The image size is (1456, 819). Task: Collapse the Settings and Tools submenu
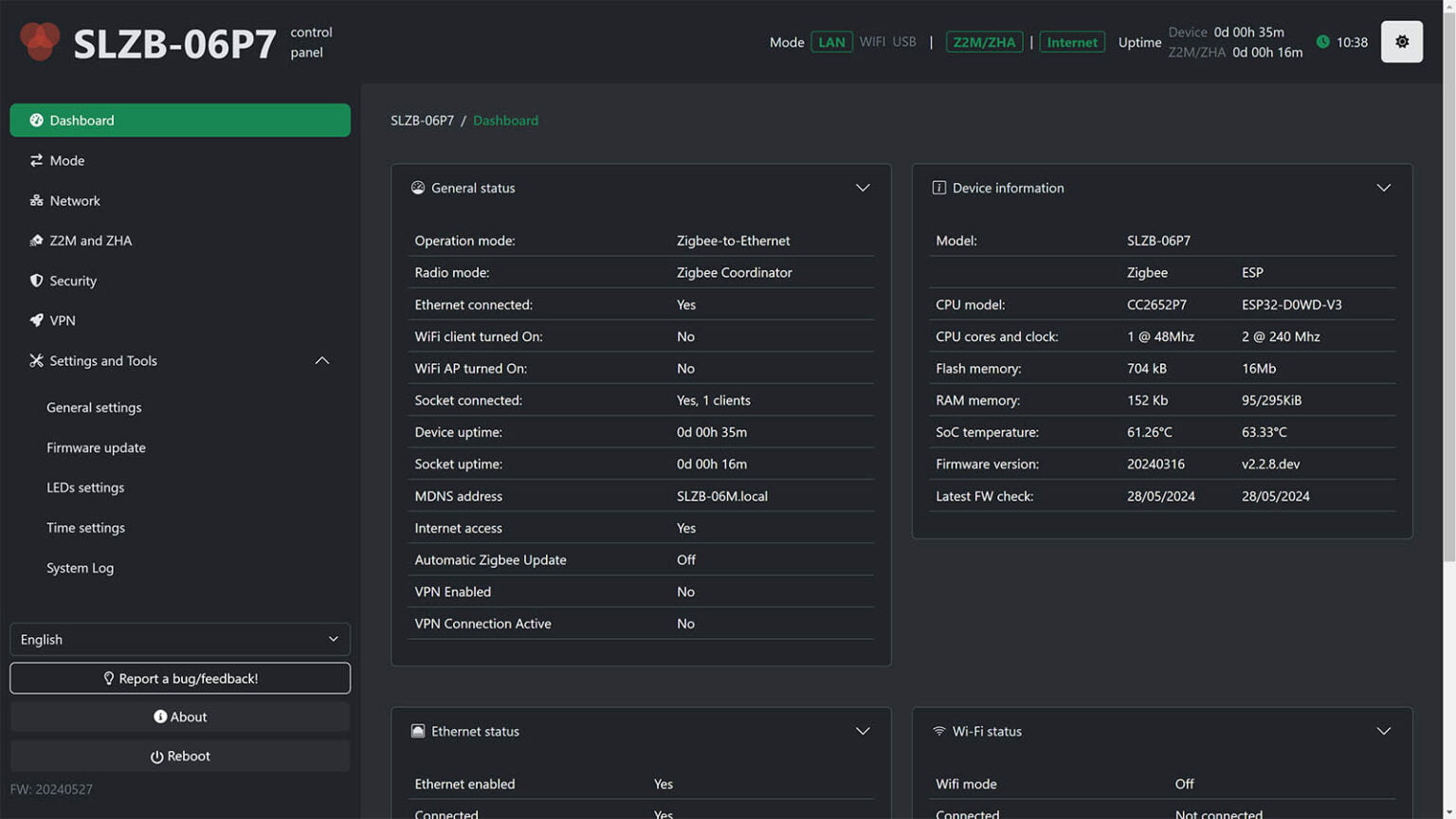tap(322, 360)
